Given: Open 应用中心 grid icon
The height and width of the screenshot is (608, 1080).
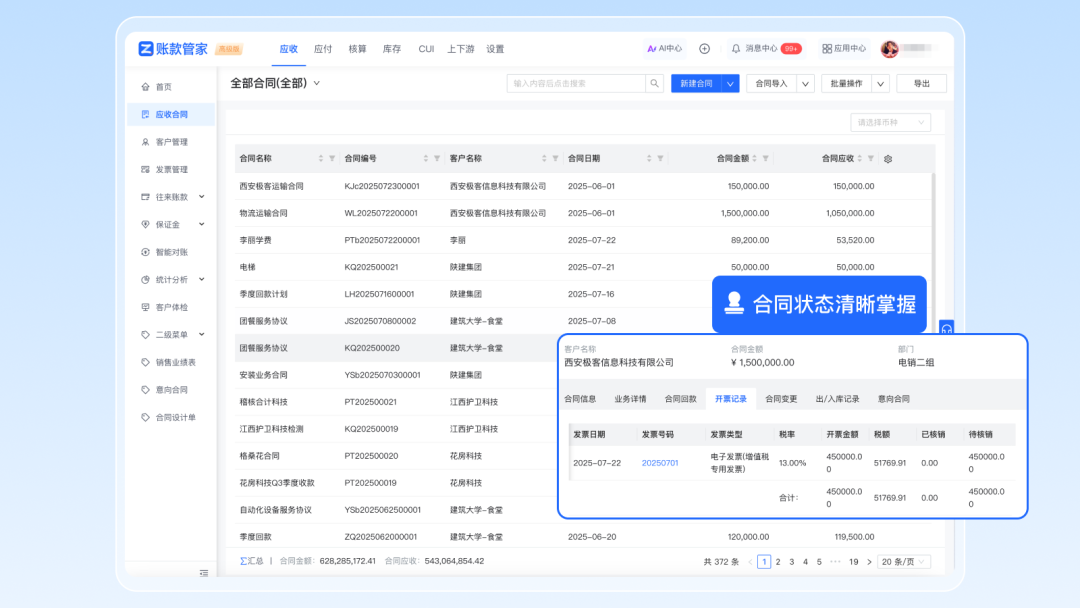Looking at the screenshot, I should pyautogui.click(x=827, y=48).
